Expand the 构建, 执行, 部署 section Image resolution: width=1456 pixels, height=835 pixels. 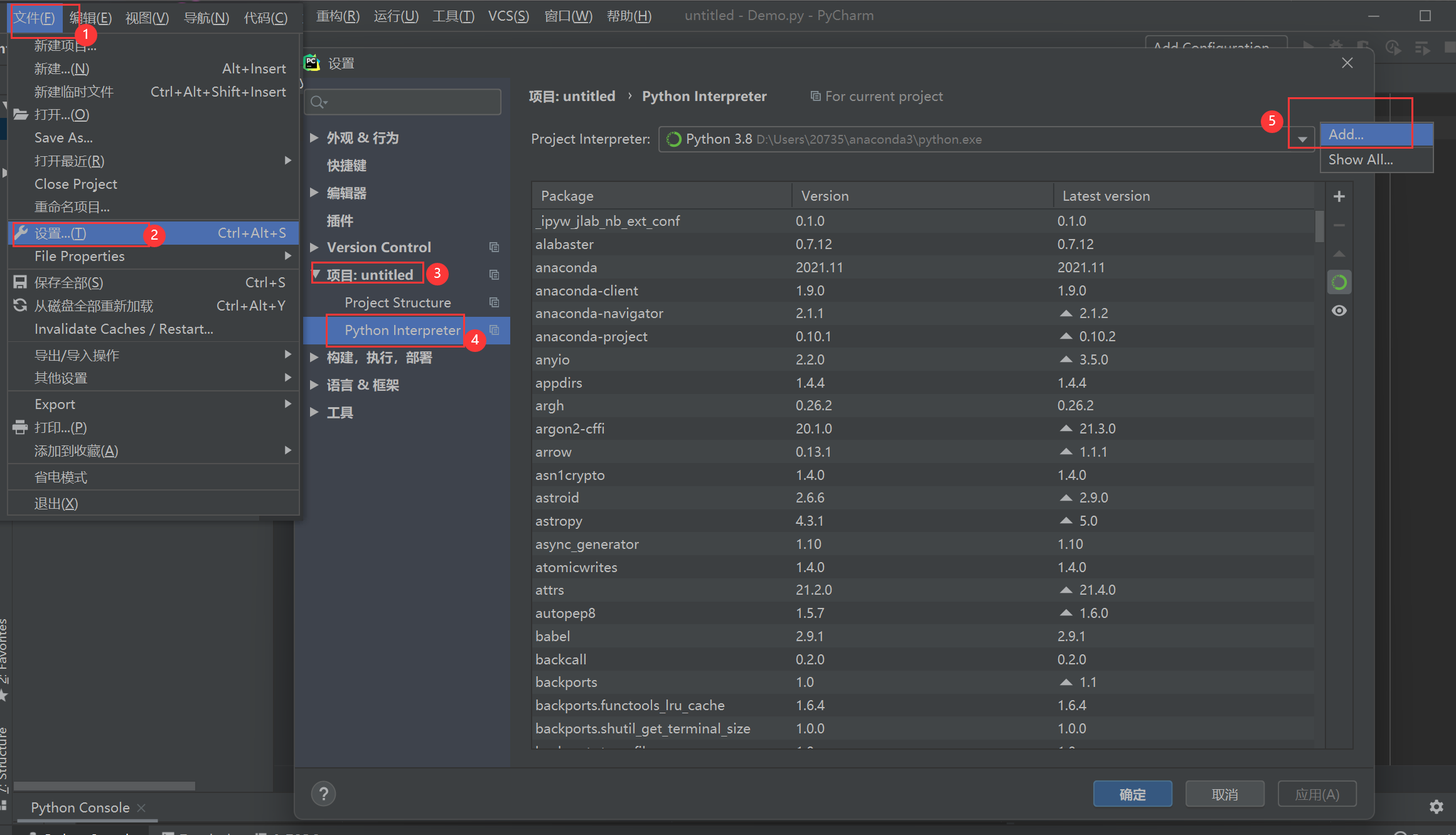pos(314,358)
